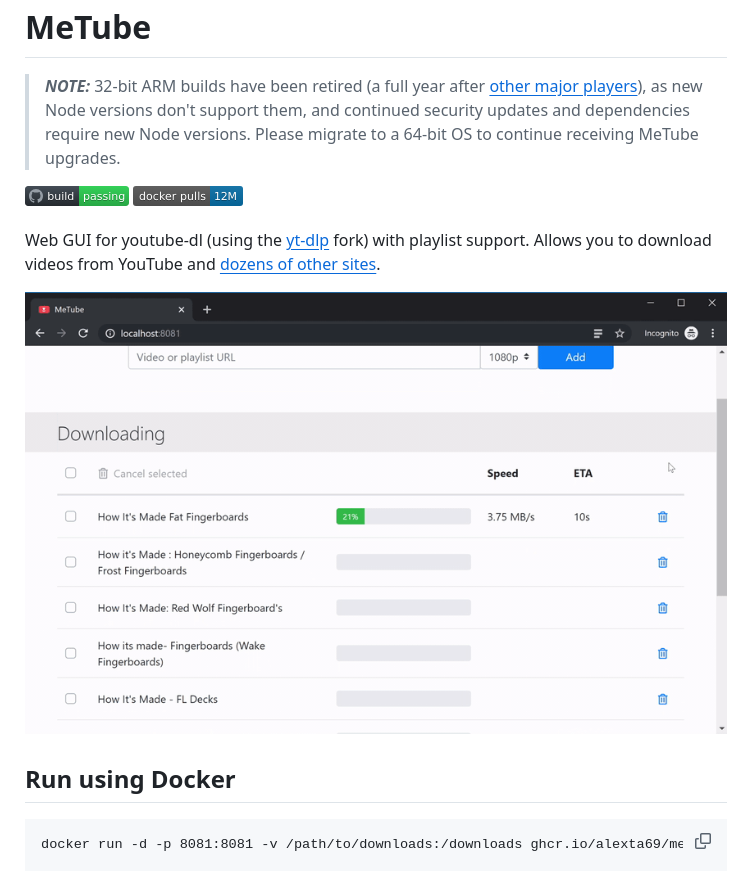Check the Red Wolf Fingerboard's checkbox
The image size is (747, 881).
tap(70, 607)
